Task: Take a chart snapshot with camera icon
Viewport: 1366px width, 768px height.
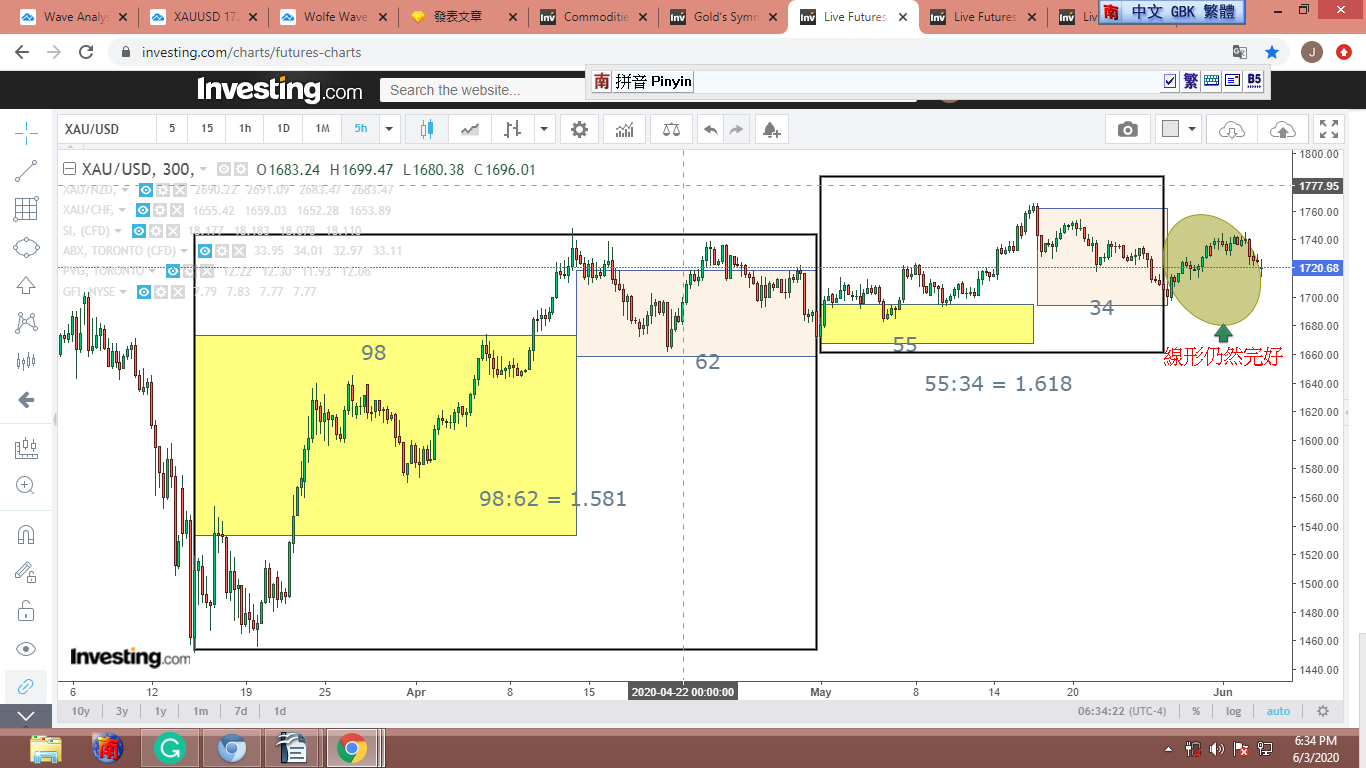Action: (x=1127, y=129)
